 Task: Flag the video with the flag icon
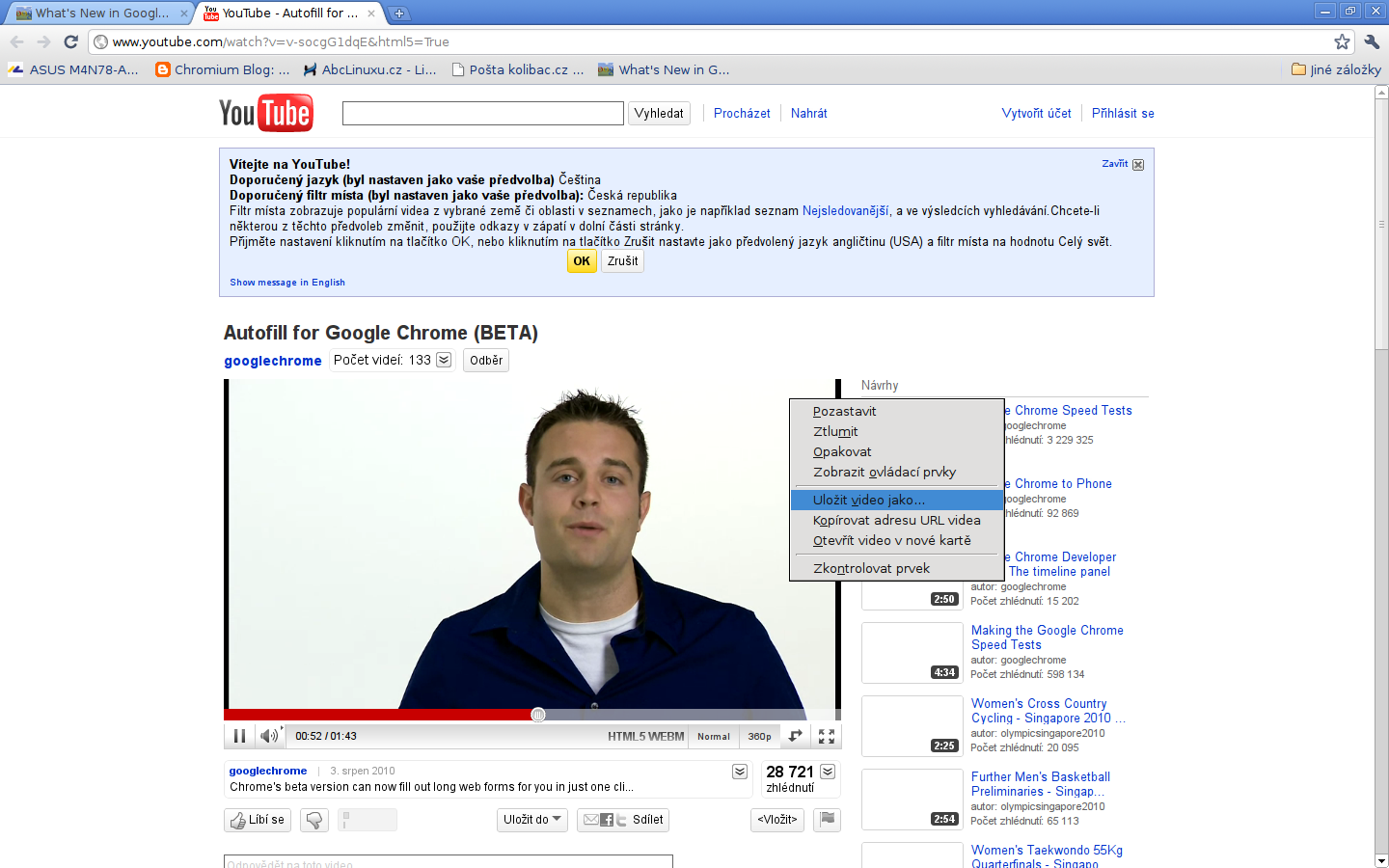[x=827, y=820]
